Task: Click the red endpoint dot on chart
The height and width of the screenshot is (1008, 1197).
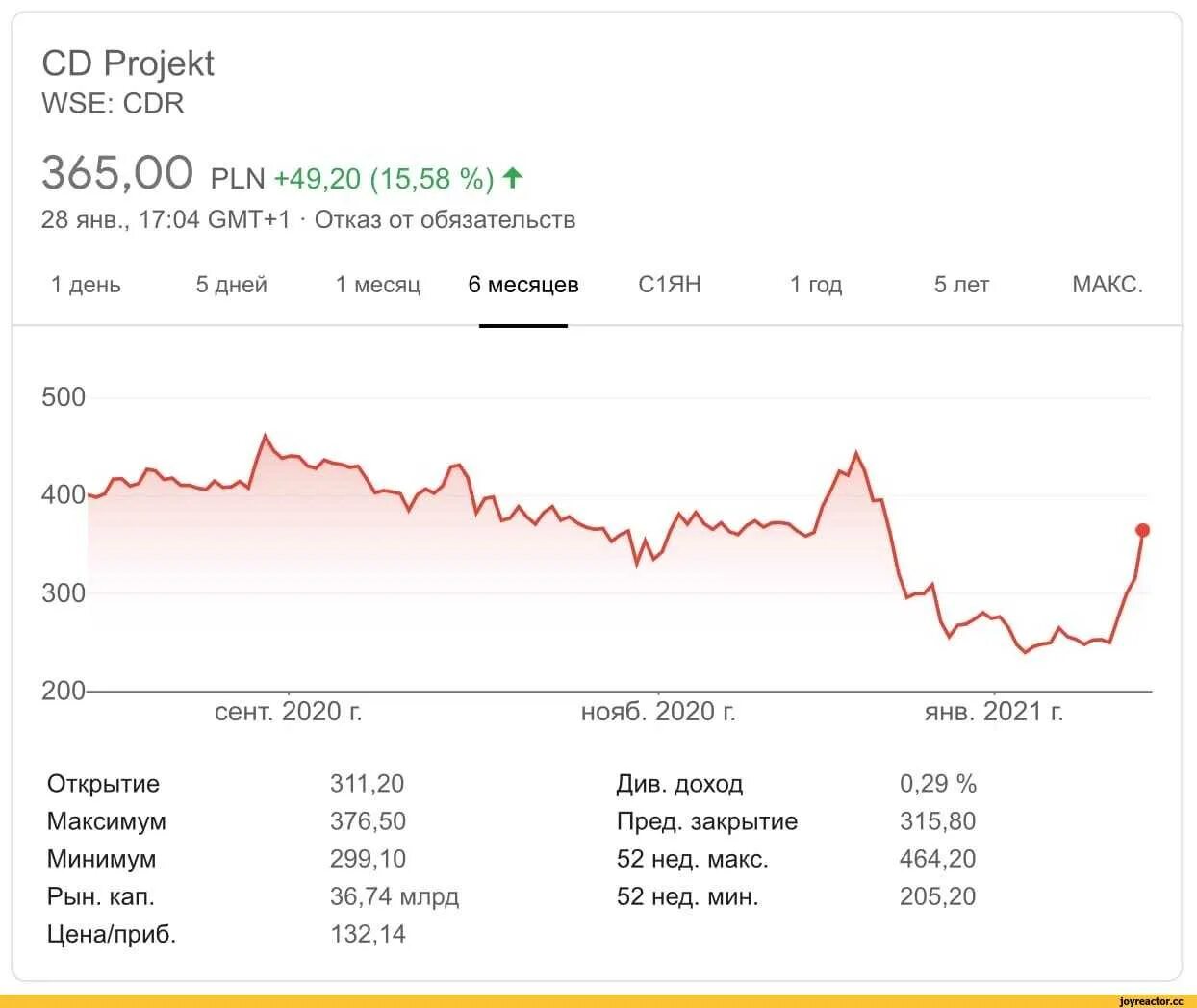Action: point(1142,530)
